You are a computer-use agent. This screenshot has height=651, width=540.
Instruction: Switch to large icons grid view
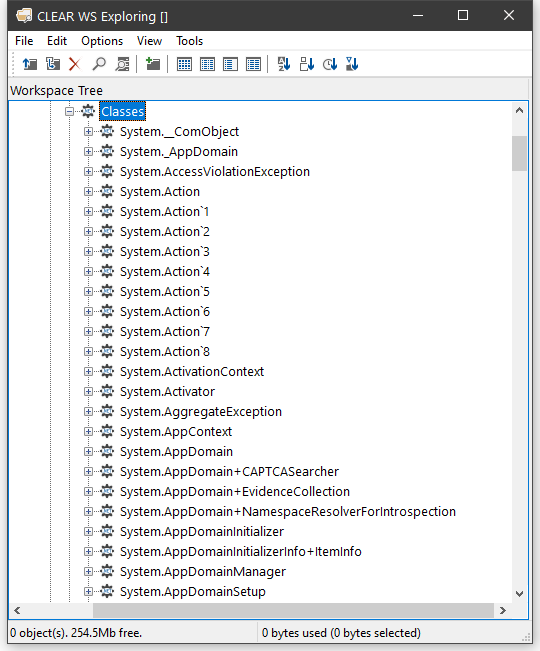[184, 64]
